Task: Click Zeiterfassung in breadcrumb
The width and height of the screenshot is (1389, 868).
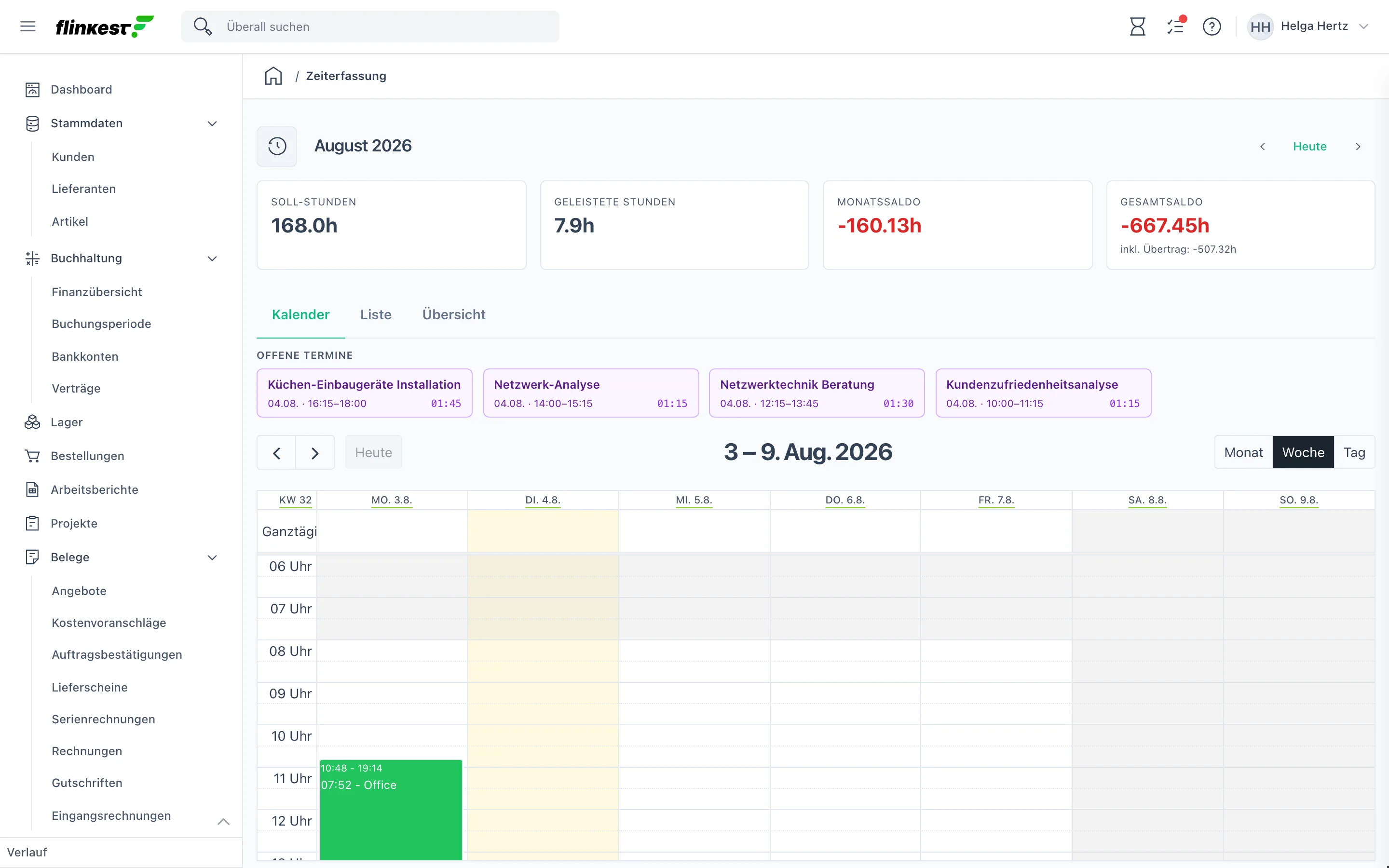Action: coord(346,76)
